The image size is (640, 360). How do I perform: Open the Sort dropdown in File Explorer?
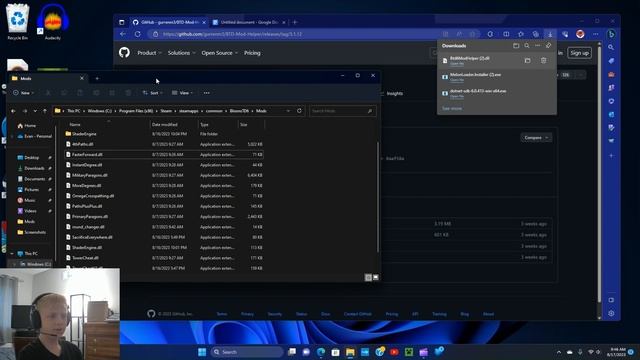pyautogui.click(x=153, y=93)
